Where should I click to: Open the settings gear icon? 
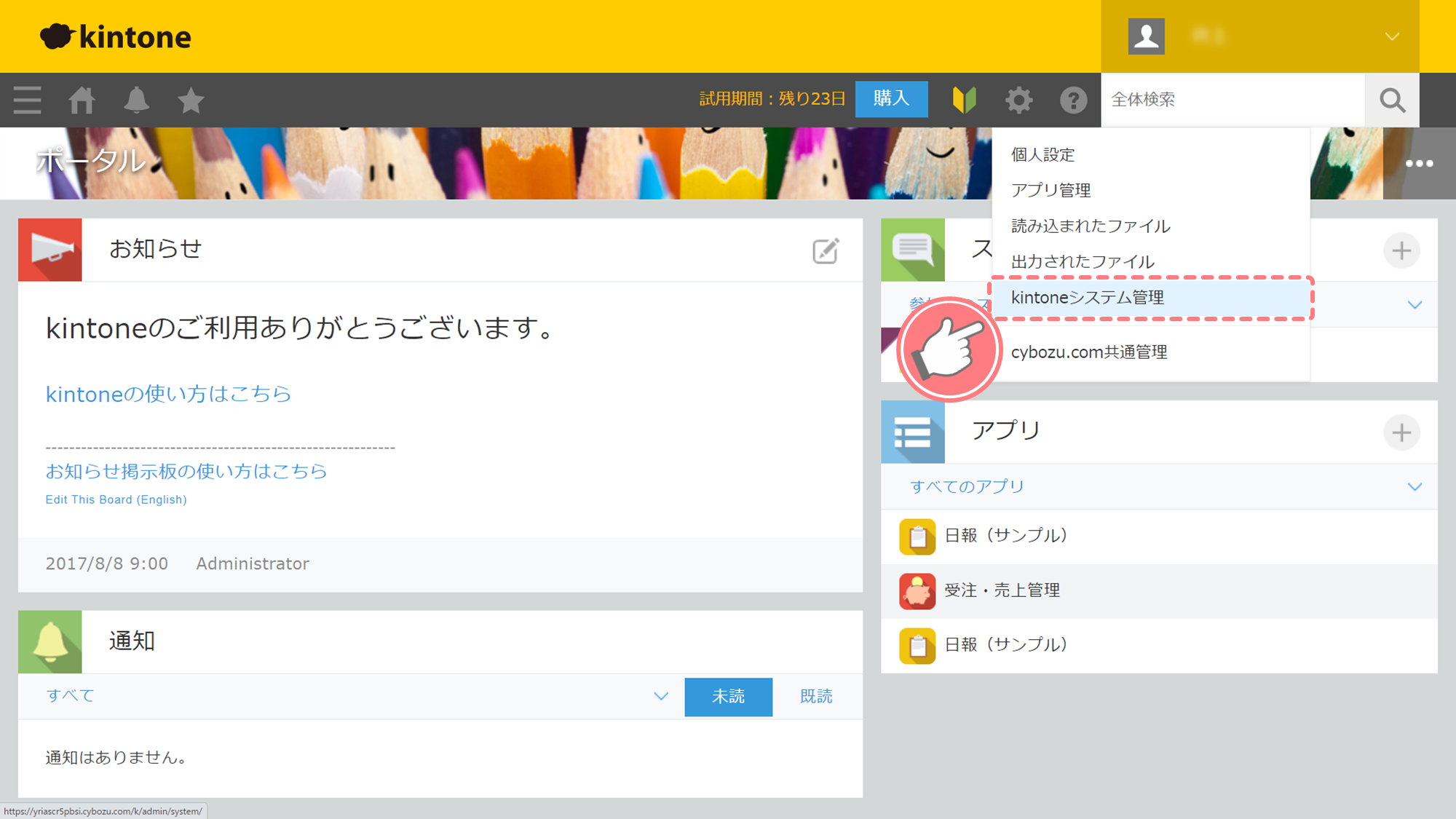[x=1018, y=100]
